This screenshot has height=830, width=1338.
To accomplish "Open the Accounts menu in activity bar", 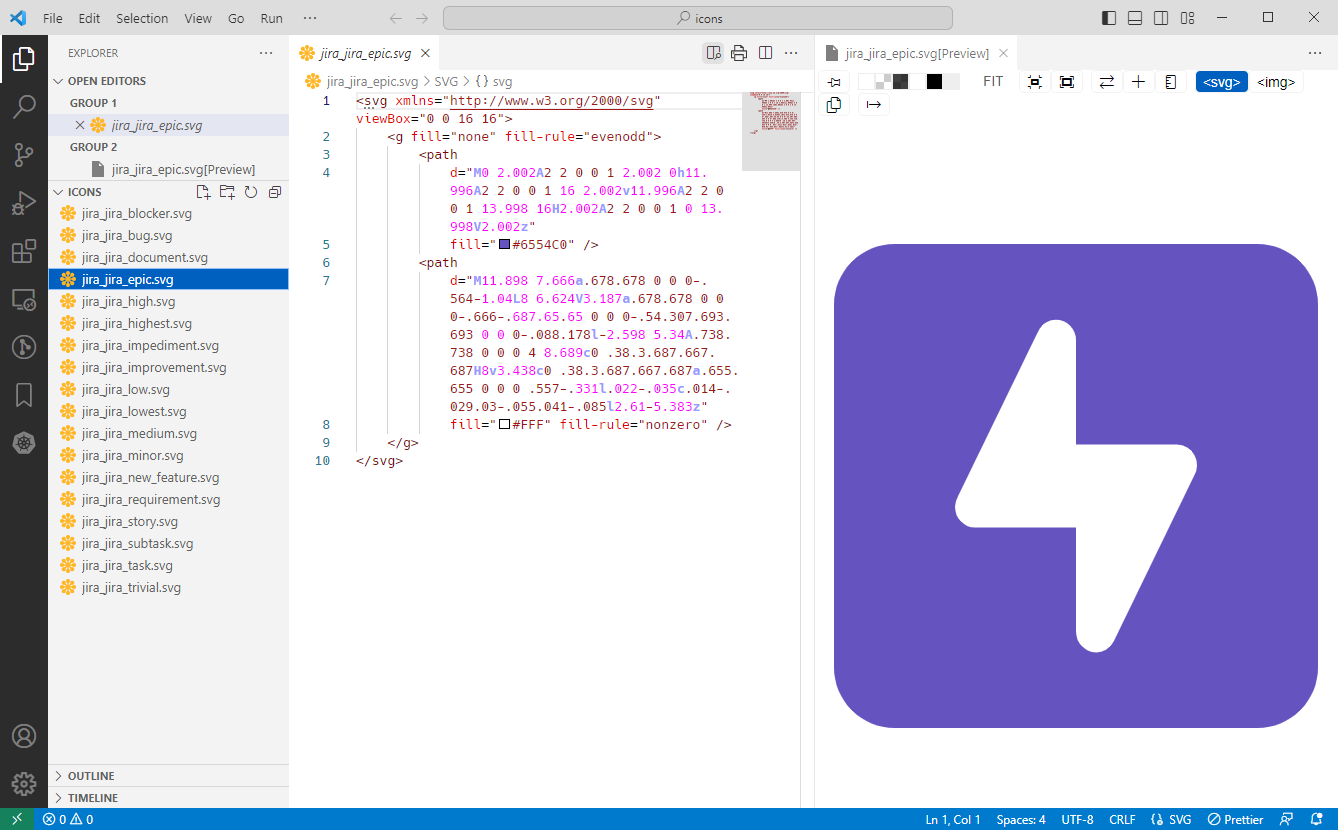I will pos(24,736).
